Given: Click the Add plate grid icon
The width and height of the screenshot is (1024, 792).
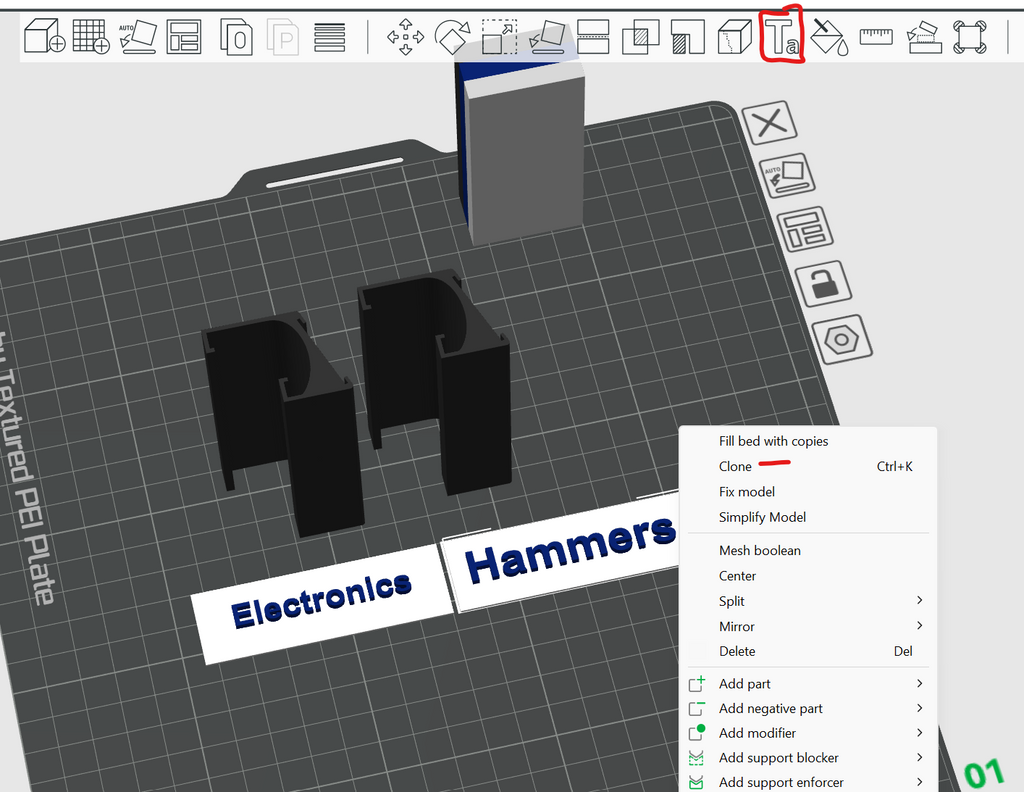Looking at the screenshot, I should [x=91, y=36].
